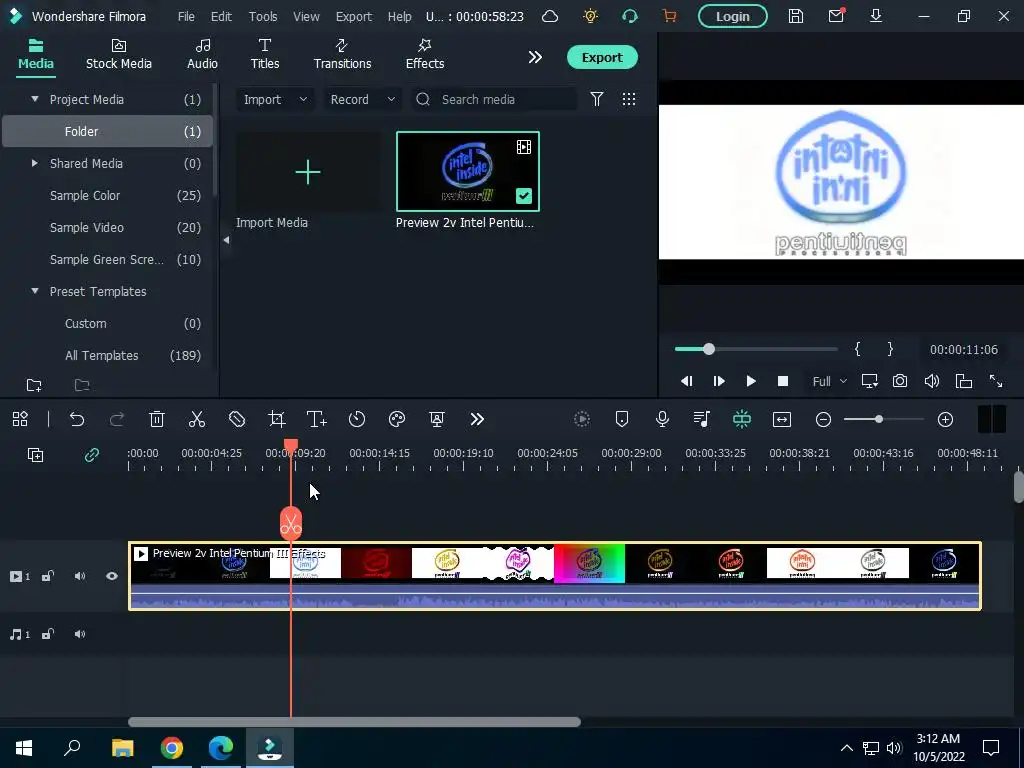Expand the Shared Media tree
This screenshot has height=768, width=1024.
35,163
